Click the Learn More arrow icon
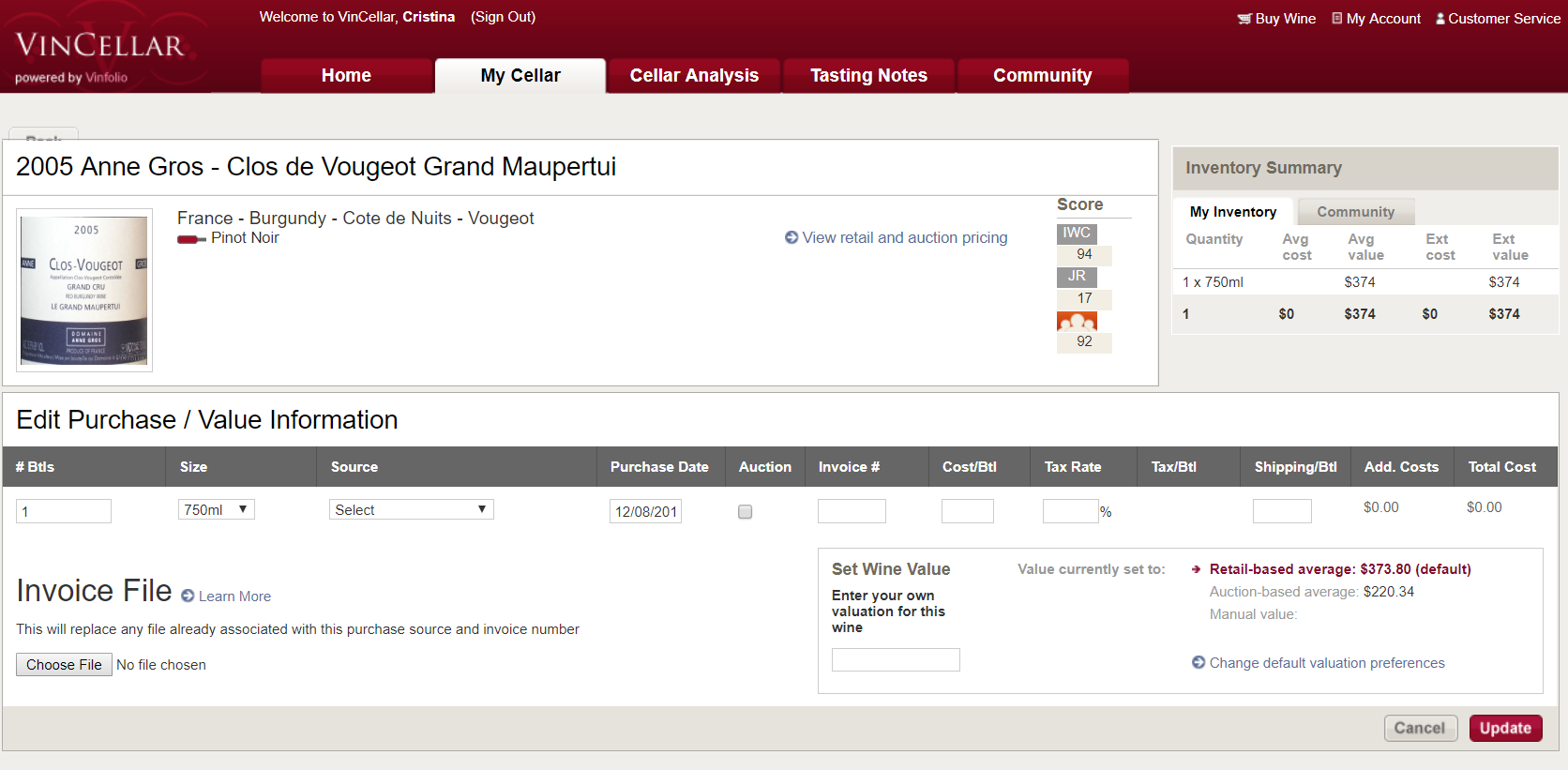 coord(188,596)
